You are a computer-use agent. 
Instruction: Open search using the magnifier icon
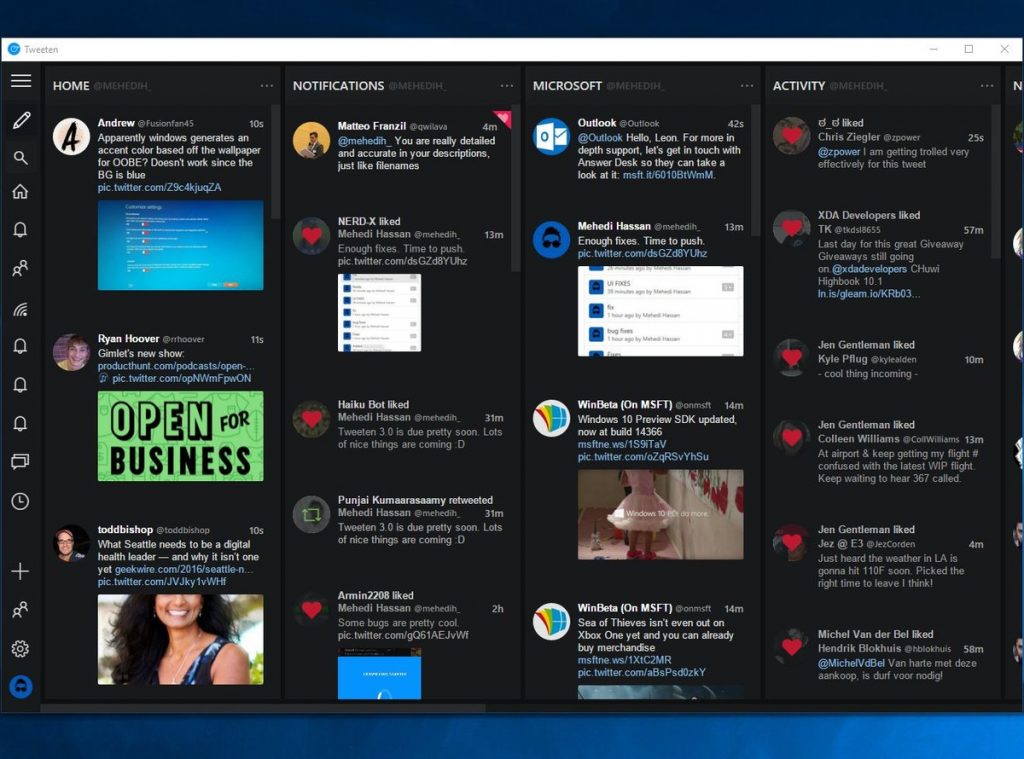click(21, 157)
